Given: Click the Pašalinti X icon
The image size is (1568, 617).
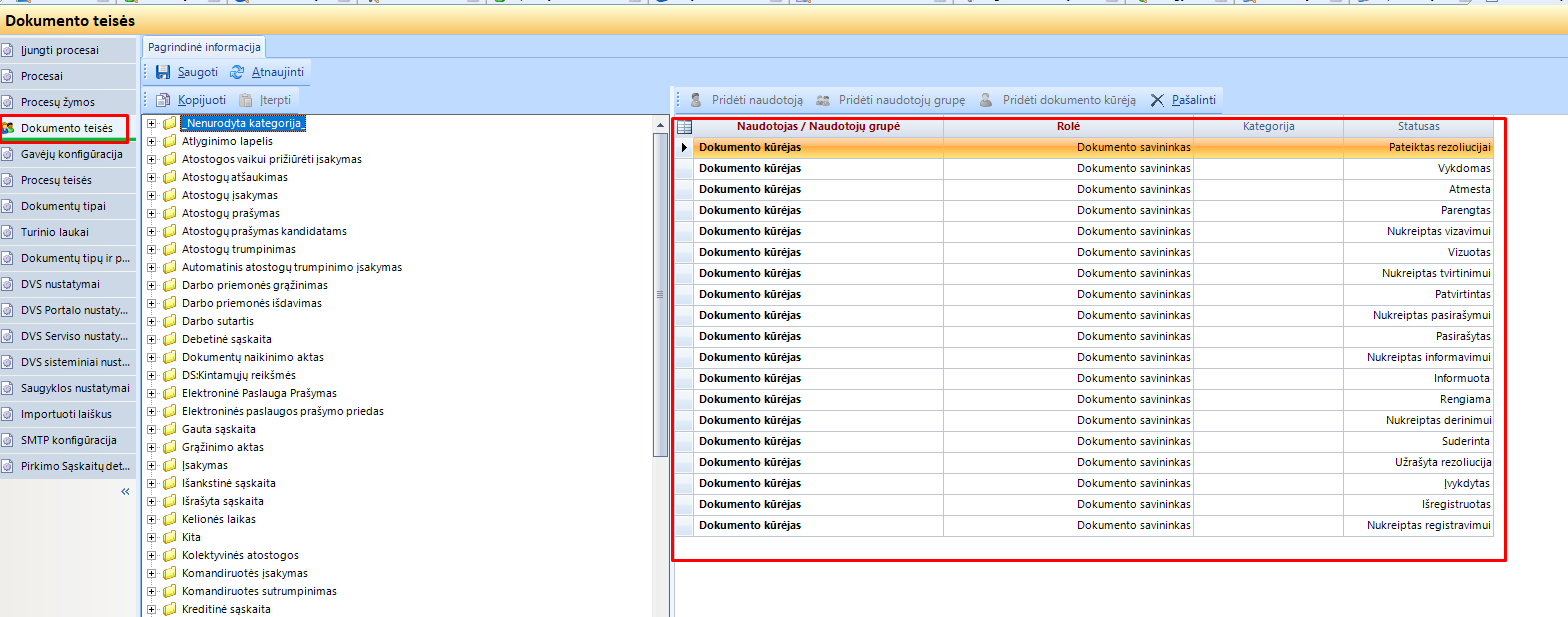Looking at the screenshot, I should 1158,100.
